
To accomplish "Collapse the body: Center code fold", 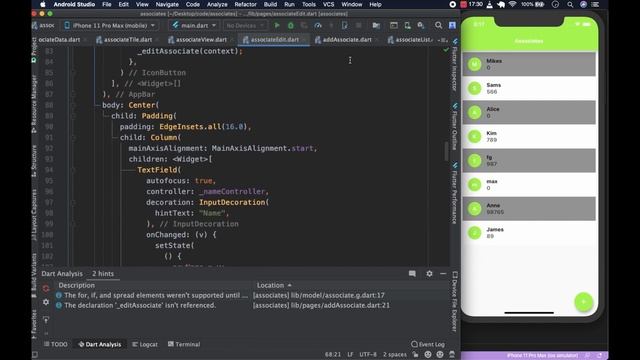I will click(x=74, y=105).
